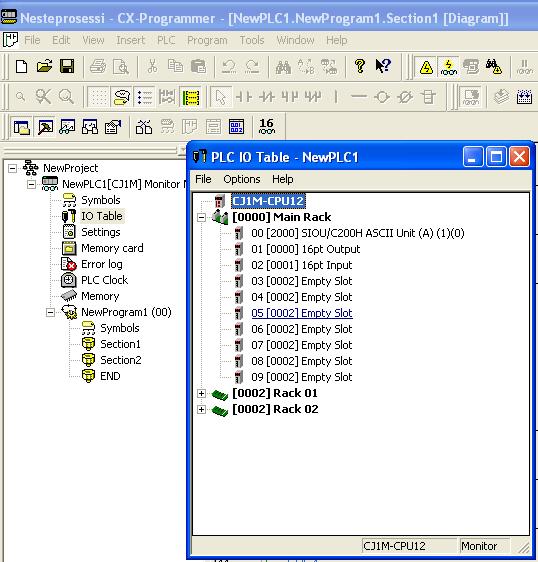538x562 pixels.
Task: Select the 05 [0002] Empty Slot entry
Action: (x=302, y=313)
